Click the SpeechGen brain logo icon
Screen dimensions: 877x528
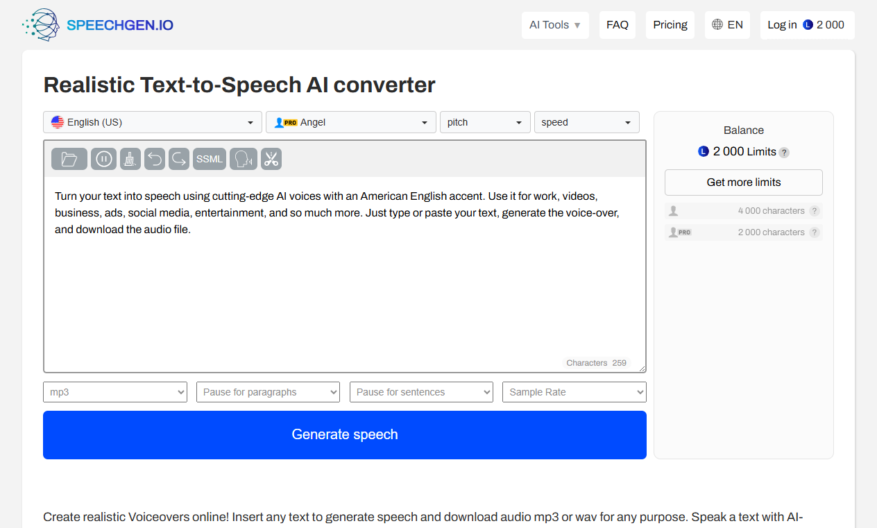point(41,25)
